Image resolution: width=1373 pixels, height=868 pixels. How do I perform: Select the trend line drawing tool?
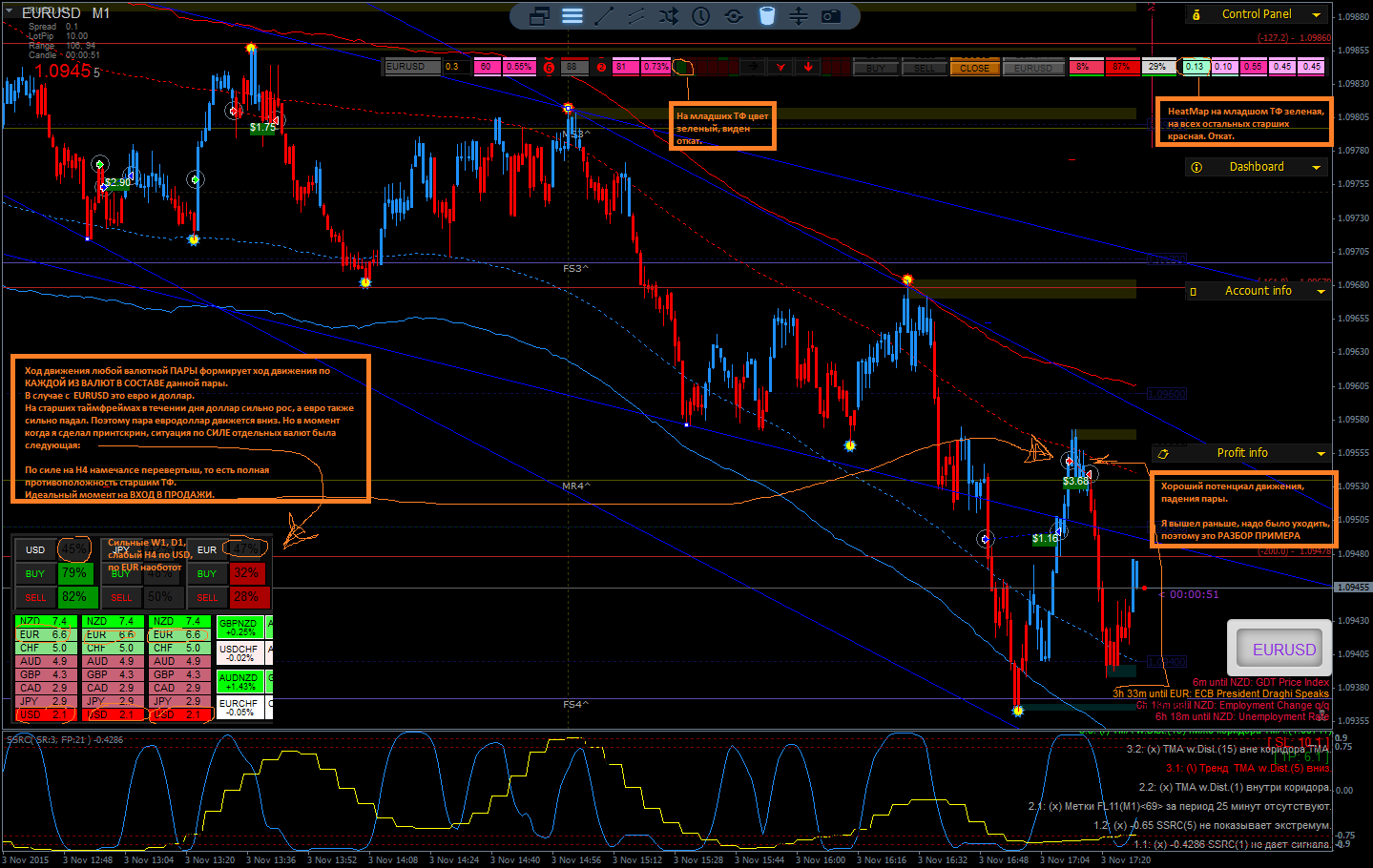(x=604, y=16)
